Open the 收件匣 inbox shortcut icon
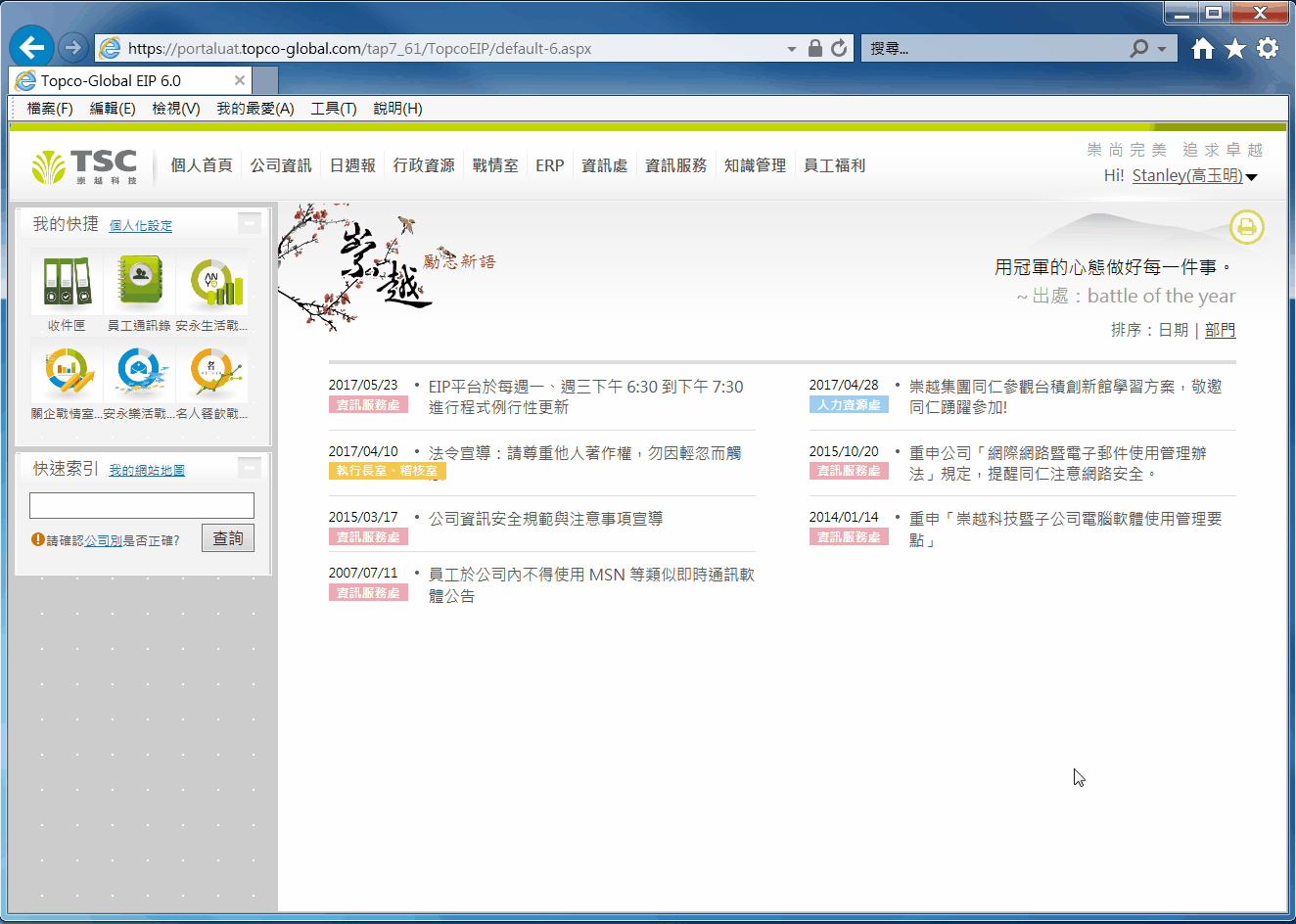The image size is (1296, 924). 67,282
